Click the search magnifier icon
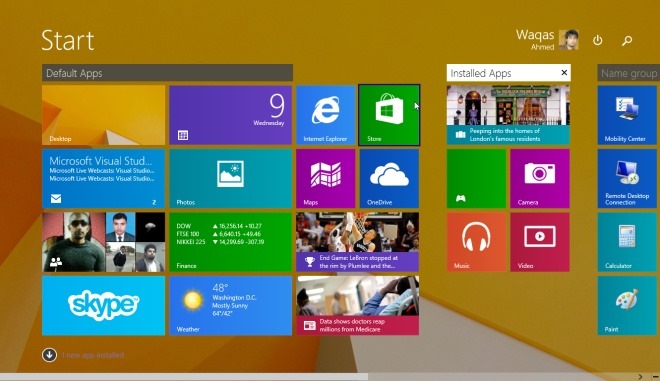This screenshot has height=381, width=660. click(627, 40)
